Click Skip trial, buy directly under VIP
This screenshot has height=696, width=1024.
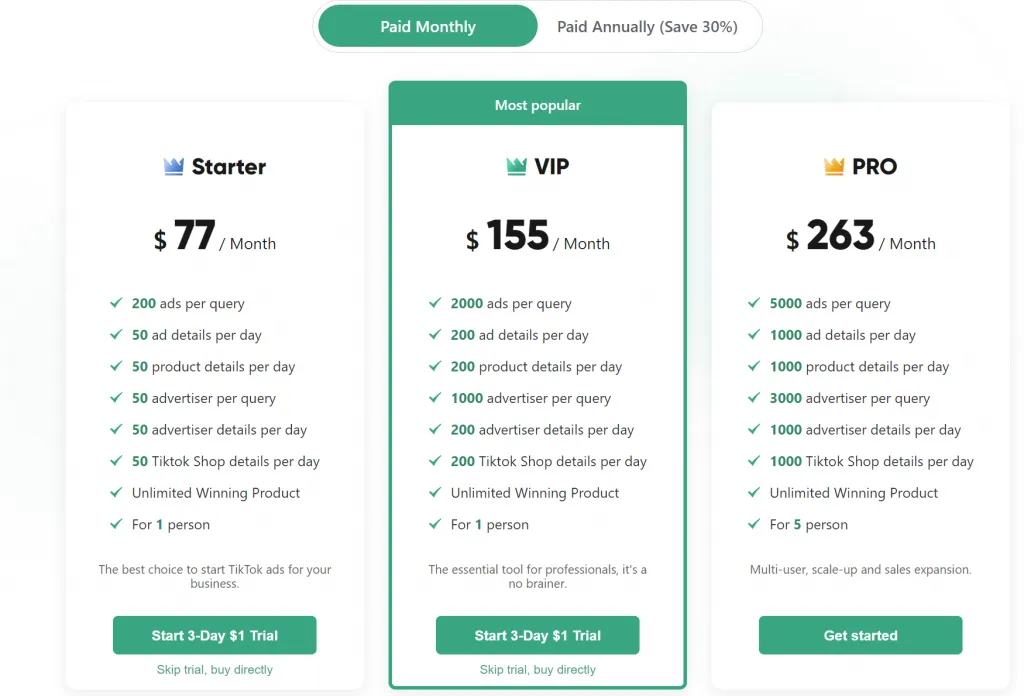[537, 670]
